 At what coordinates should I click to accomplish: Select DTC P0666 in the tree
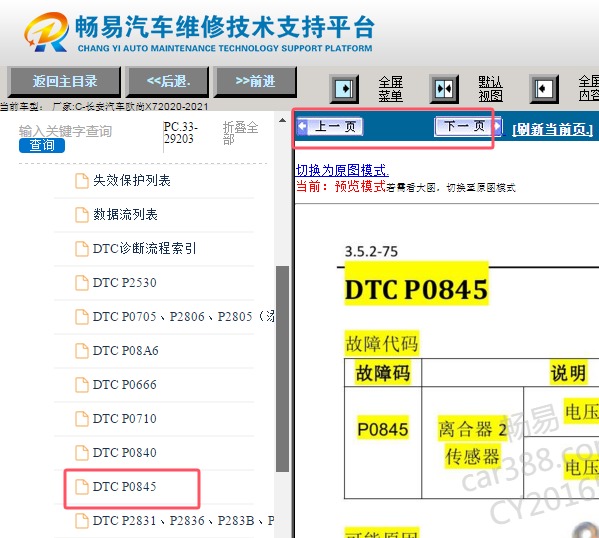pyautogui.click(x=125, y=384)
